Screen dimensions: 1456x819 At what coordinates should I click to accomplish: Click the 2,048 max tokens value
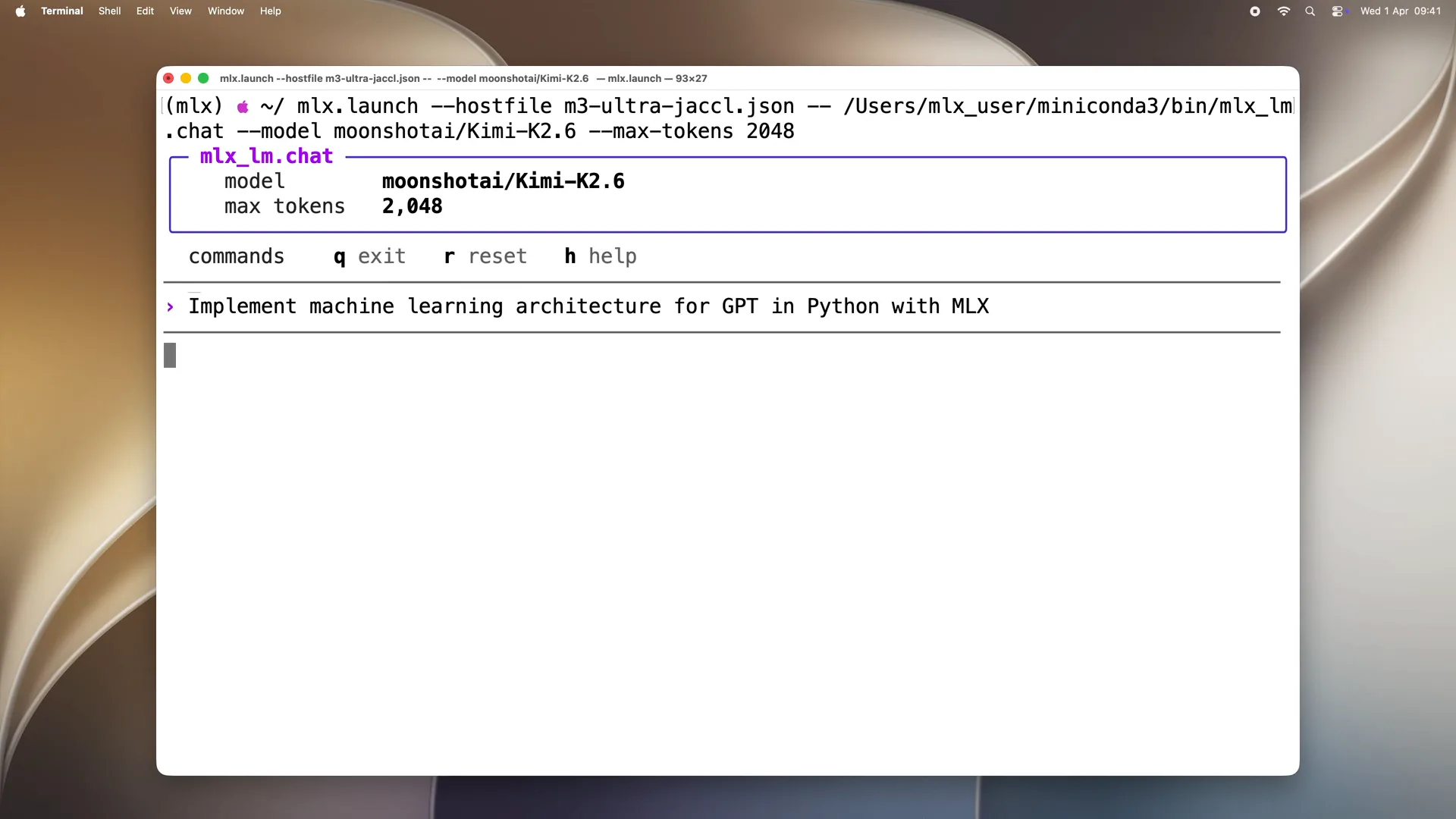click(x=413, y=206)
